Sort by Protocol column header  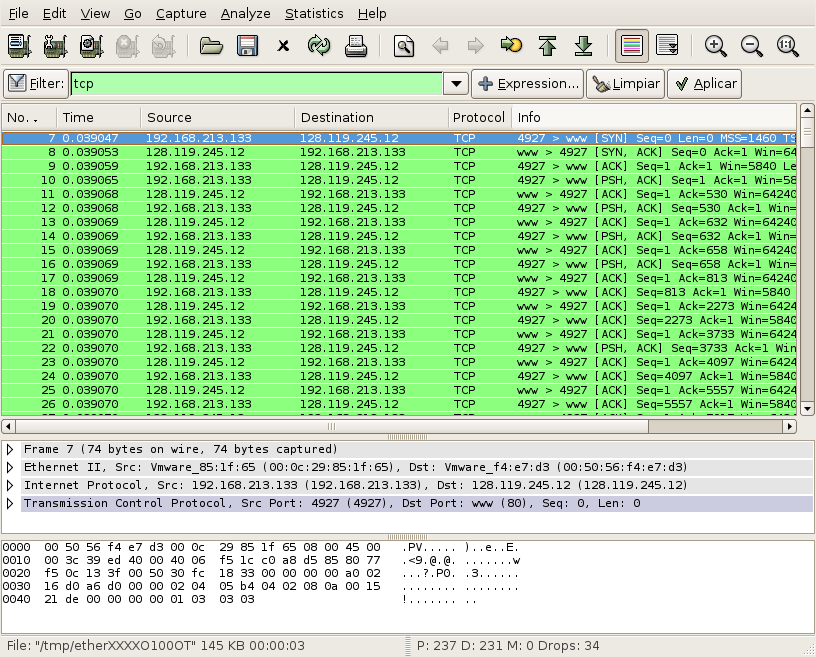coord(479,118)
